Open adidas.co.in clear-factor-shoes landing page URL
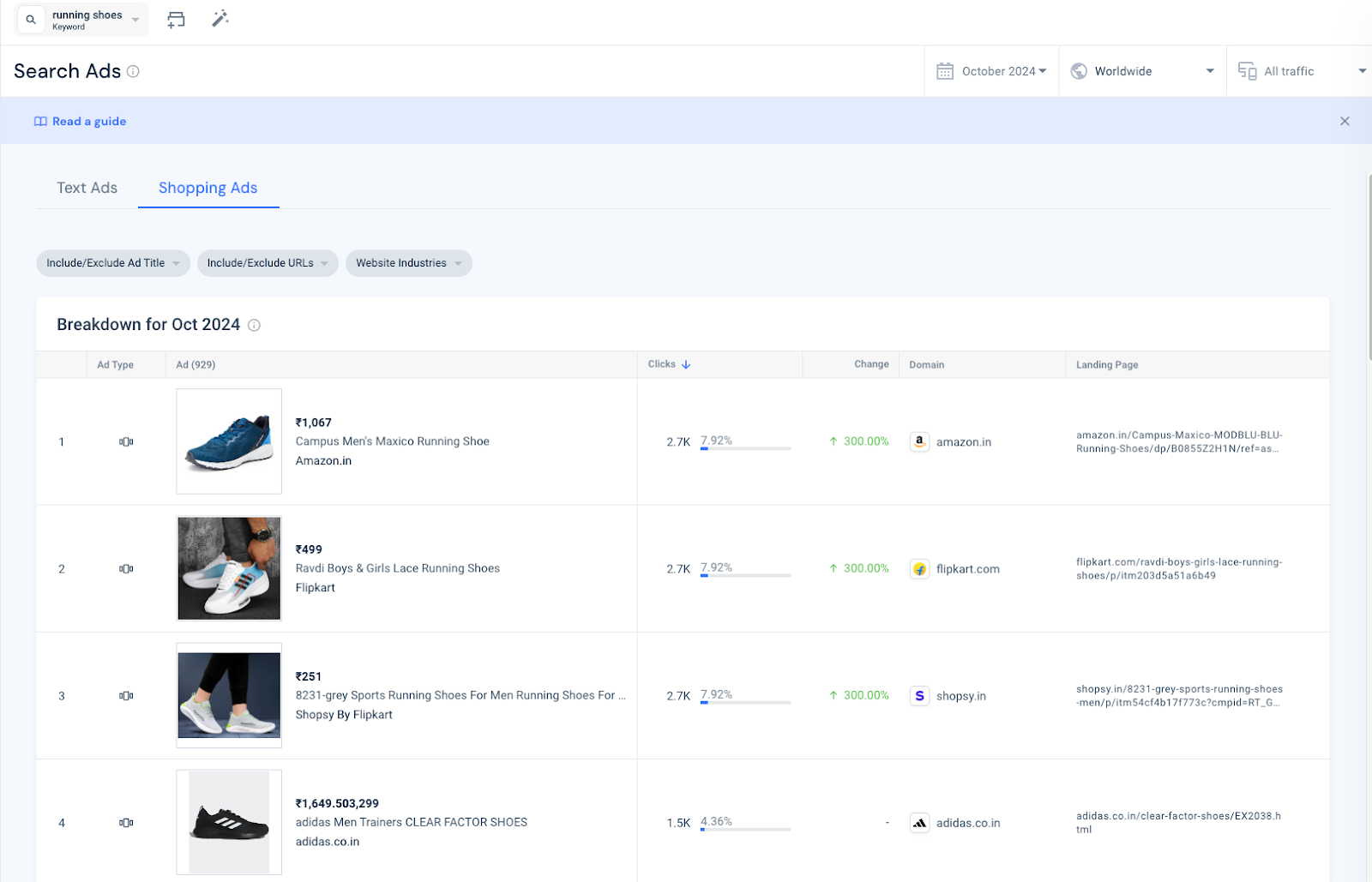Screen dimensions: 1372x882 coord(1178,822)
